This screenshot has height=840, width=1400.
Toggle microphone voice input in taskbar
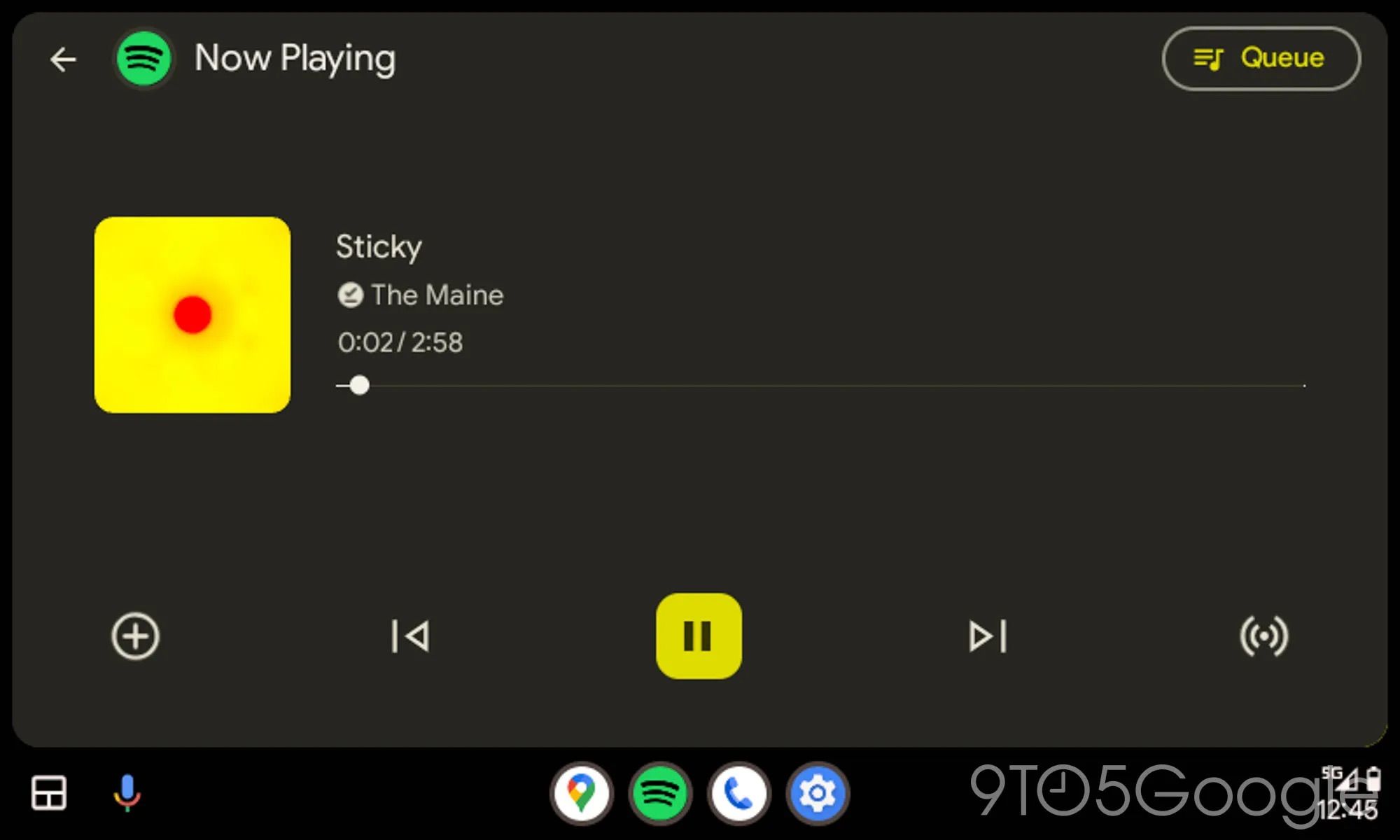click(x=124, y=795)
